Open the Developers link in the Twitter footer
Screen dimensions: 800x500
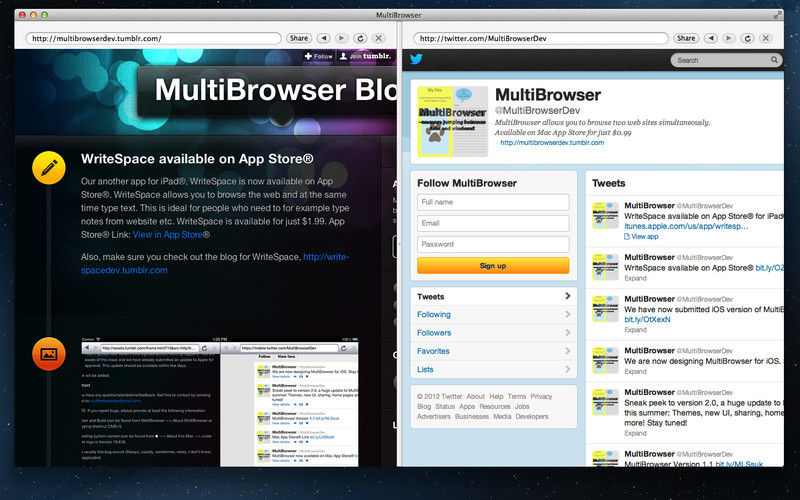tap(532, 416)
